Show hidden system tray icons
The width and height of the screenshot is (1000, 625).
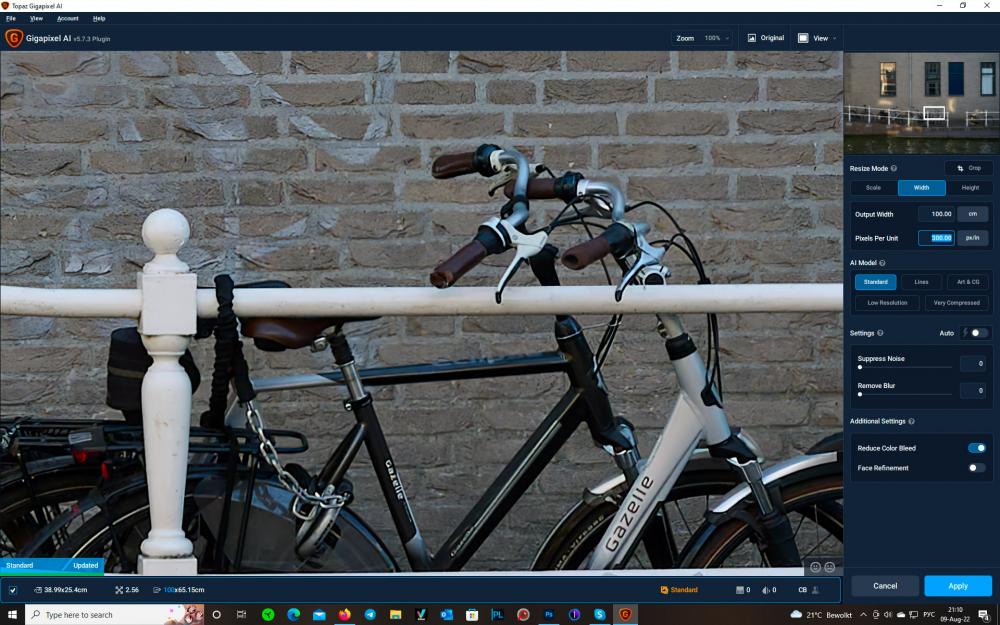point(862,615)
